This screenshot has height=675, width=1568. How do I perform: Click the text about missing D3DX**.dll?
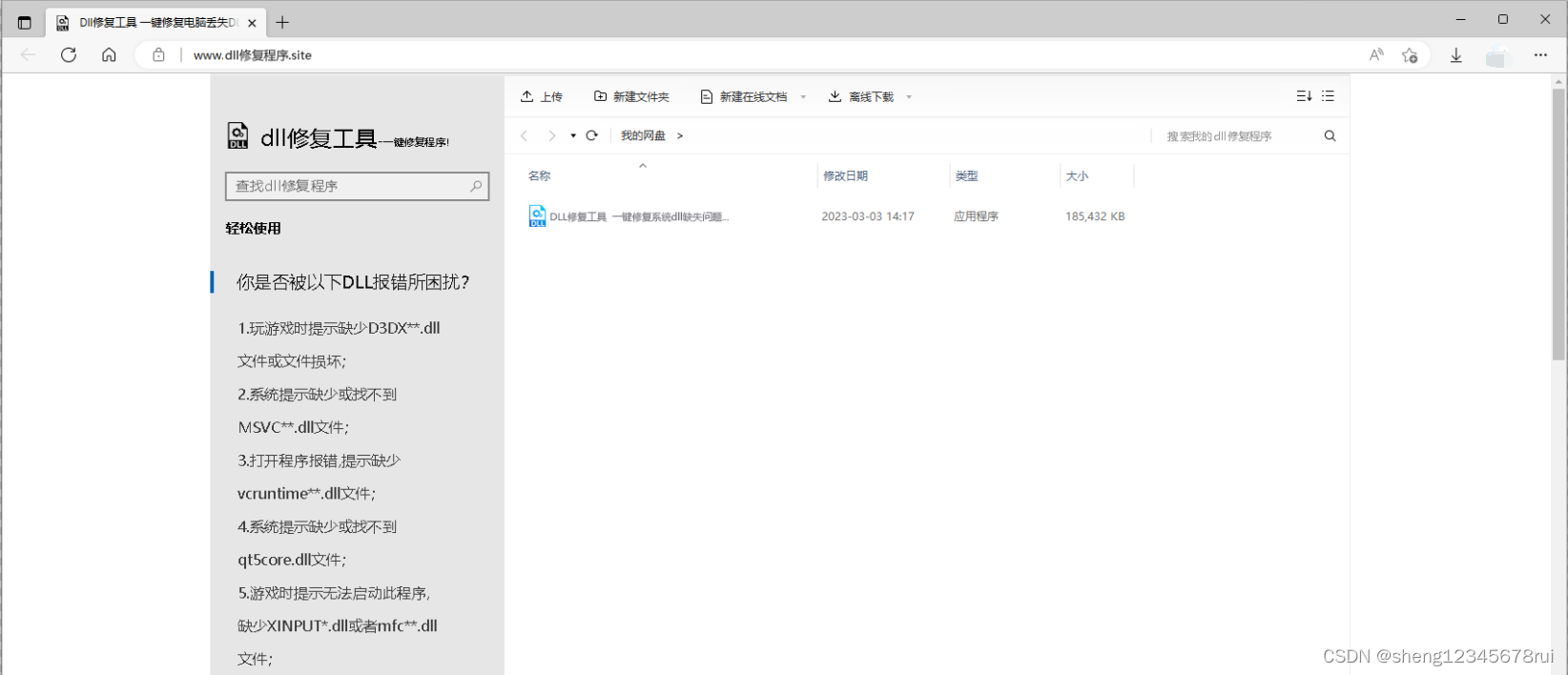tap(339, 328)
